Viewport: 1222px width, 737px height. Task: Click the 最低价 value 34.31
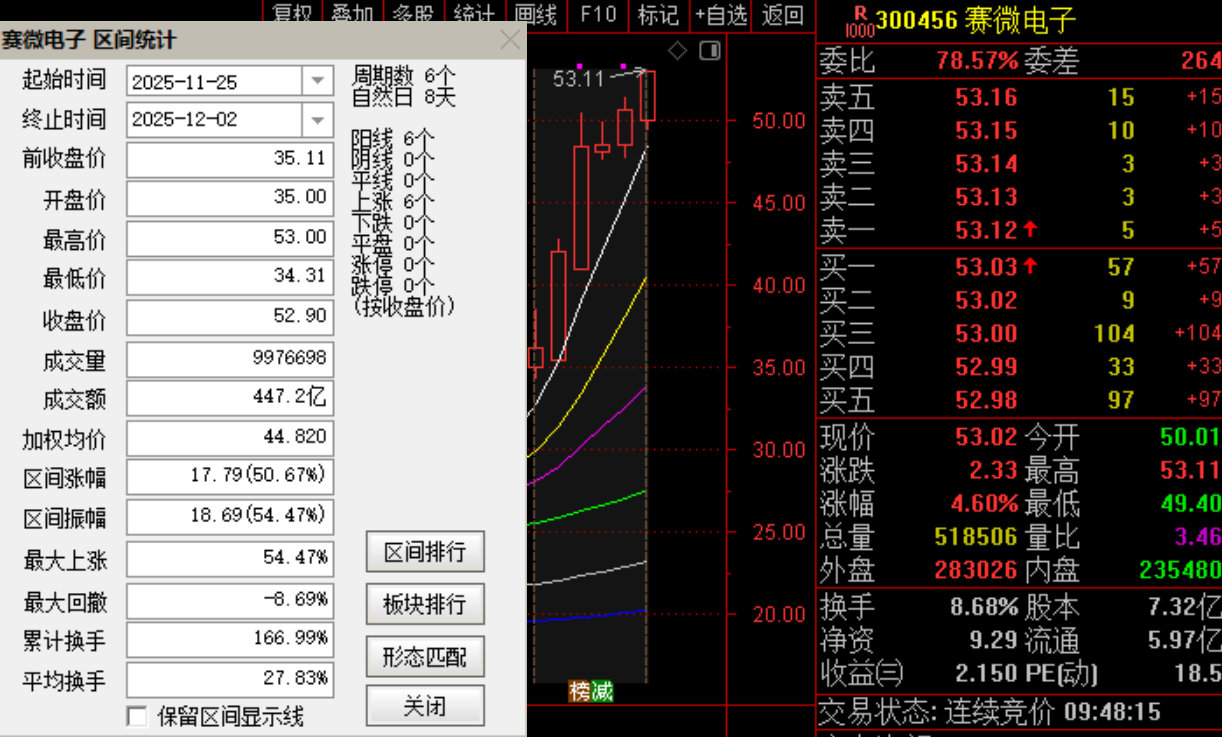click(x=230, y=277)
